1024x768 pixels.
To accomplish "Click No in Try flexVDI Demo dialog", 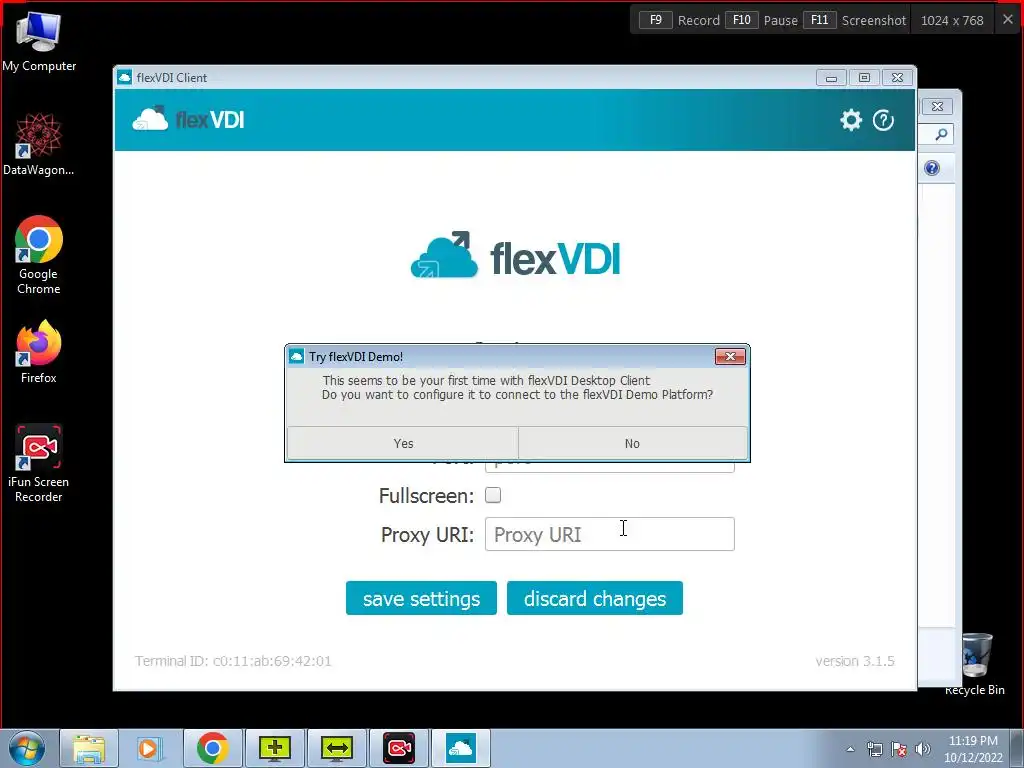I will click(632, 443).
